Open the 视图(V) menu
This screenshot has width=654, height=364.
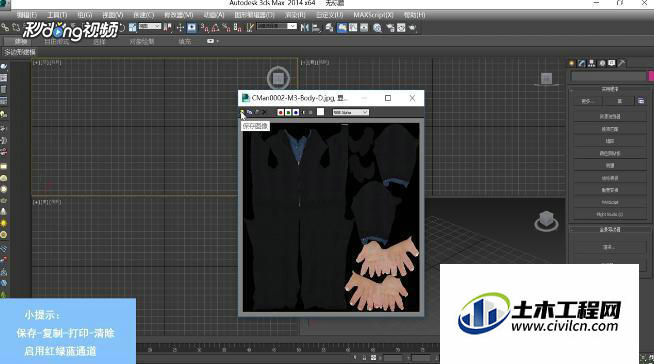(x=113, y=15)
